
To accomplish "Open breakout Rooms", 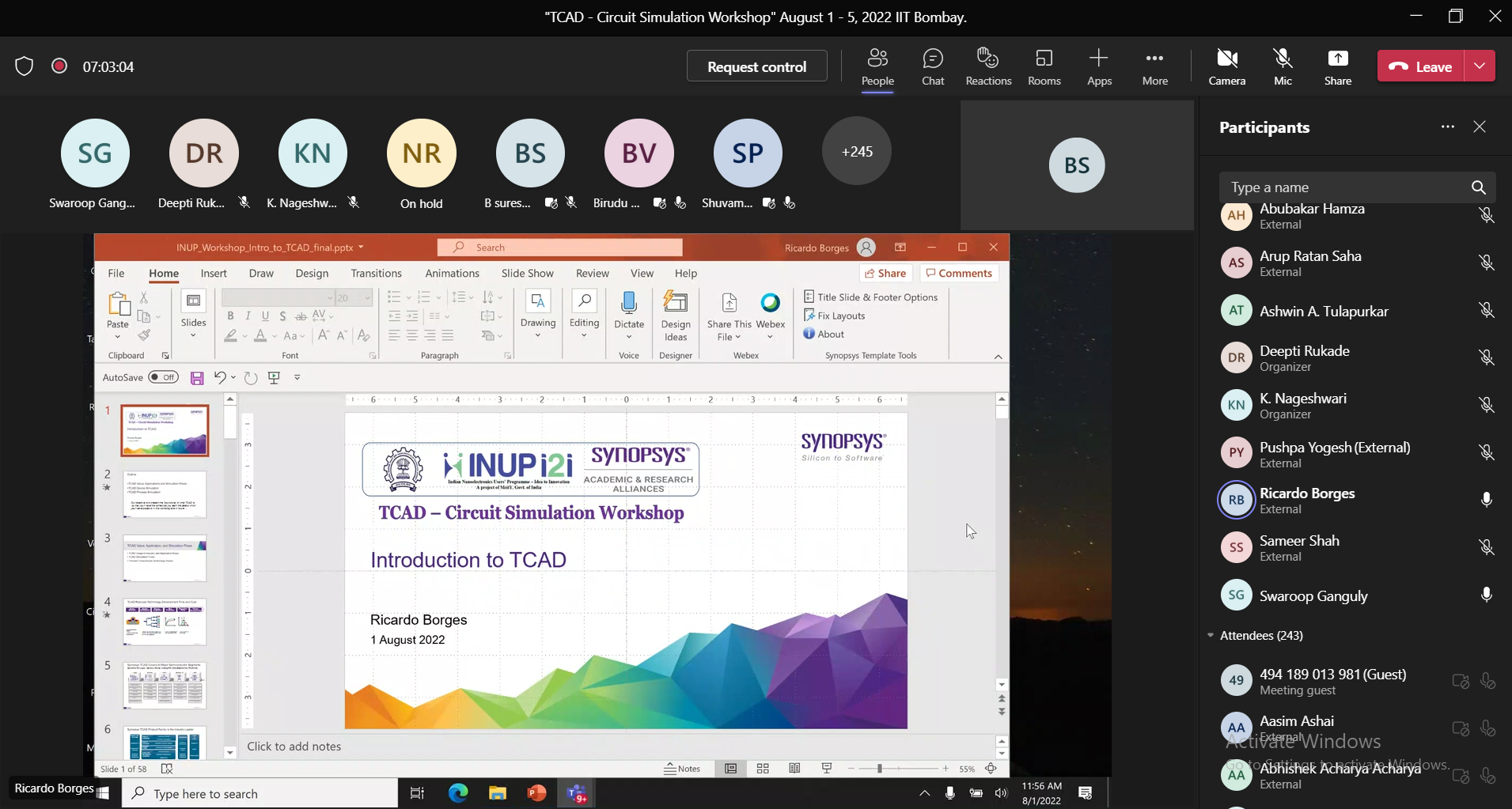I will [x=1044, y=67].
